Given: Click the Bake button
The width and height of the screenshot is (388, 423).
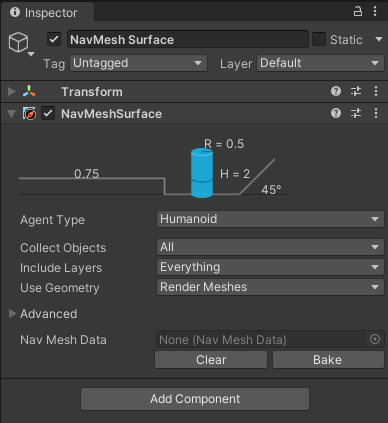Looking at the screenshot, I should (x=328, y=360).
